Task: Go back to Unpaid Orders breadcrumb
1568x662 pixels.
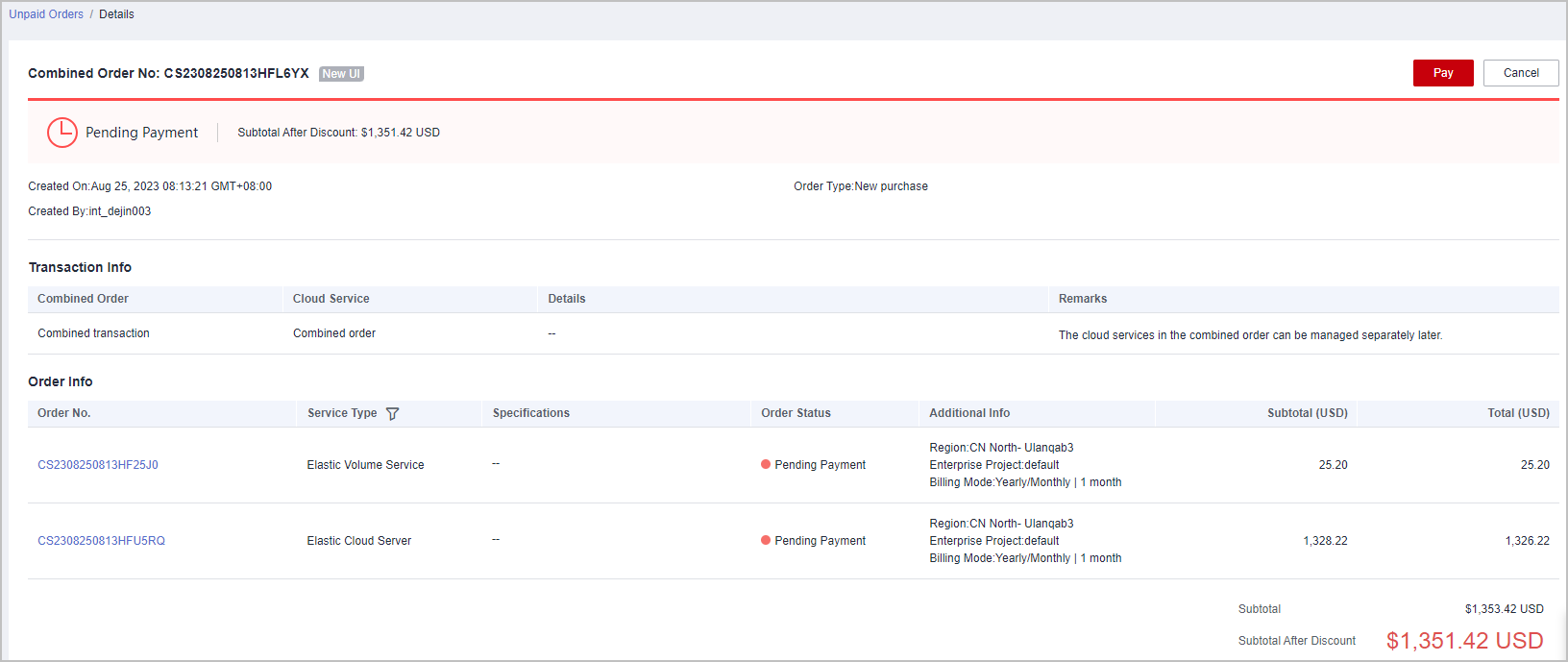Action: point(46,14)
